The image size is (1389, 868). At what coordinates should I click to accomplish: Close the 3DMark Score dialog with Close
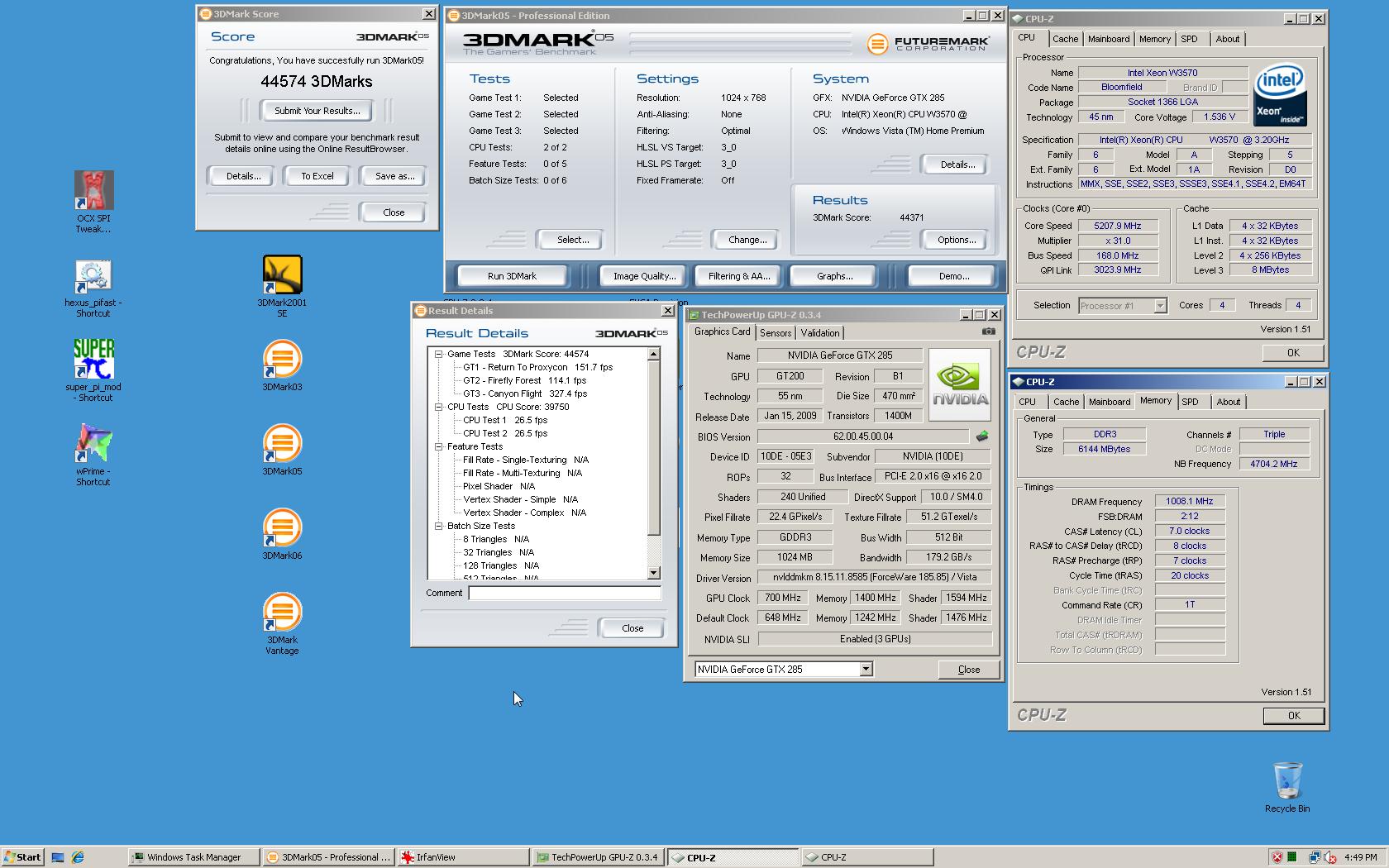(394, 212)
